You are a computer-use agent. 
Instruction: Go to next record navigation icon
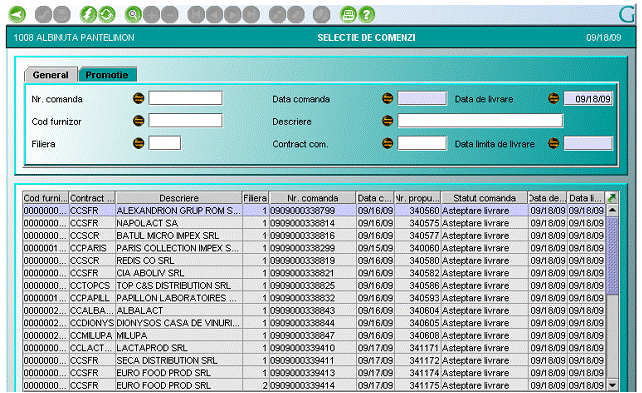pyautogui.click(x=233, y=15)
